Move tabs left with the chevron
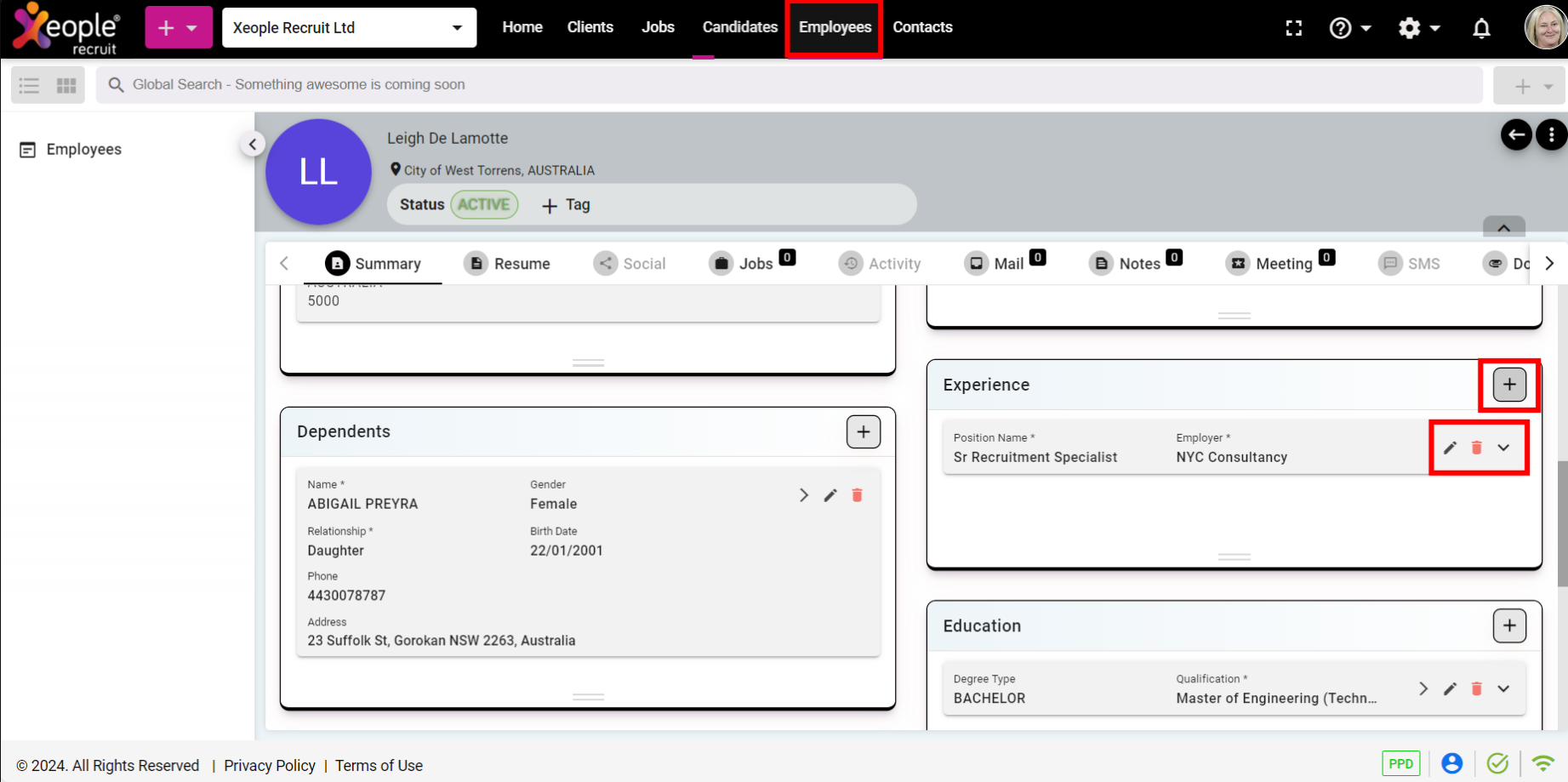Screen dimensions: 1568x782 [284, 264]
